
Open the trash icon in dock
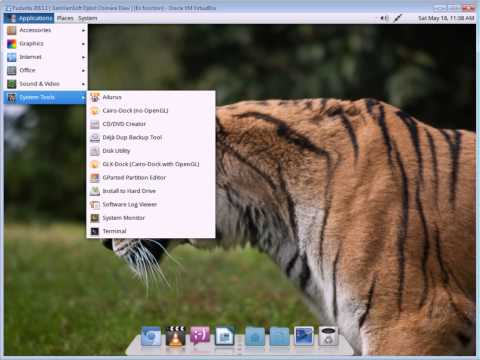tap(328, 336)
